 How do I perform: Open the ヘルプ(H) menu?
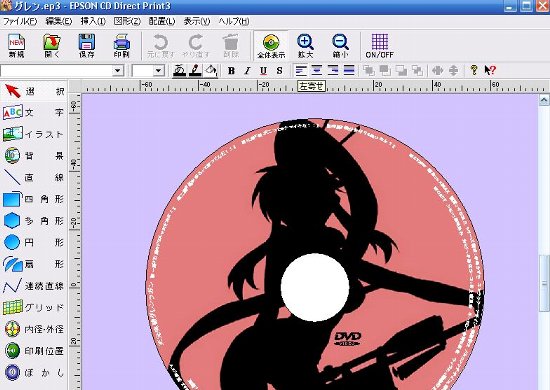point(234,21)
